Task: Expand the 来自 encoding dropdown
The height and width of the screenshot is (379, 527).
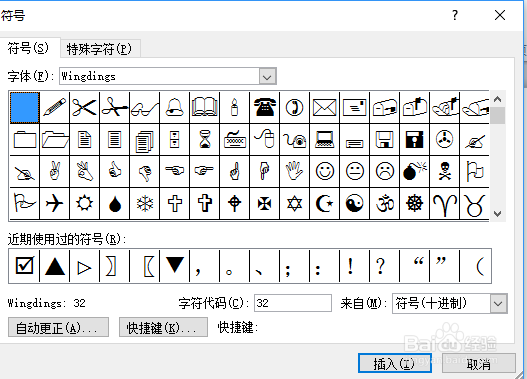Action: pos(498,303)
